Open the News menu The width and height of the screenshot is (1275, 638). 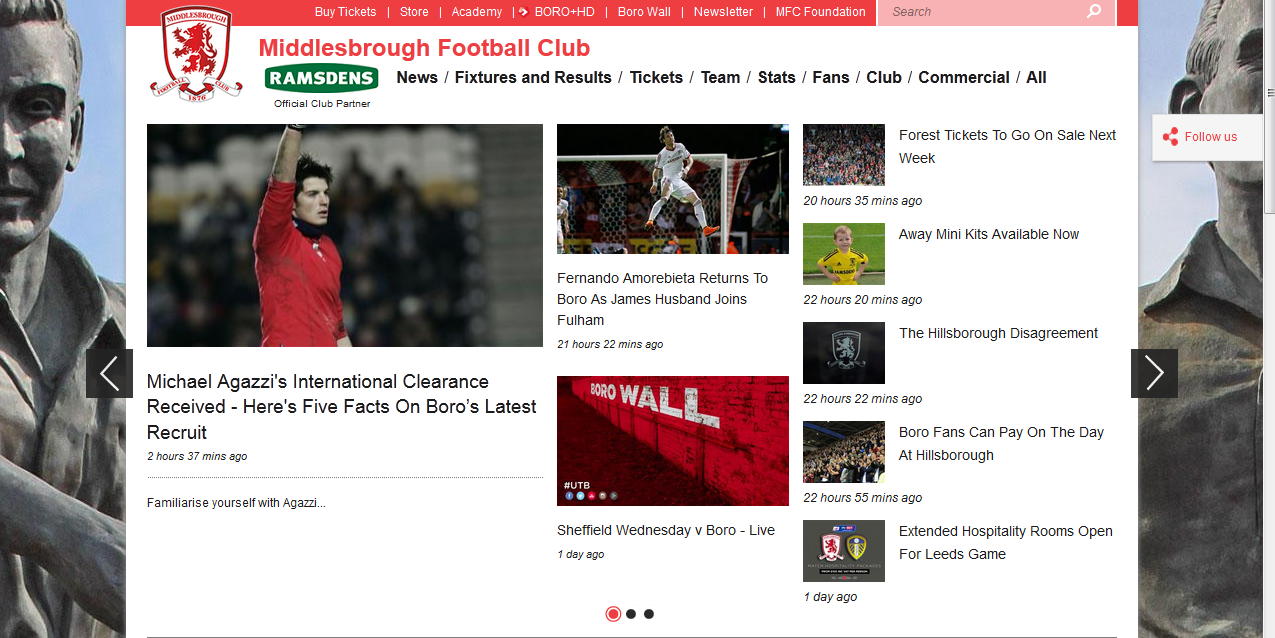pos(417,78)
